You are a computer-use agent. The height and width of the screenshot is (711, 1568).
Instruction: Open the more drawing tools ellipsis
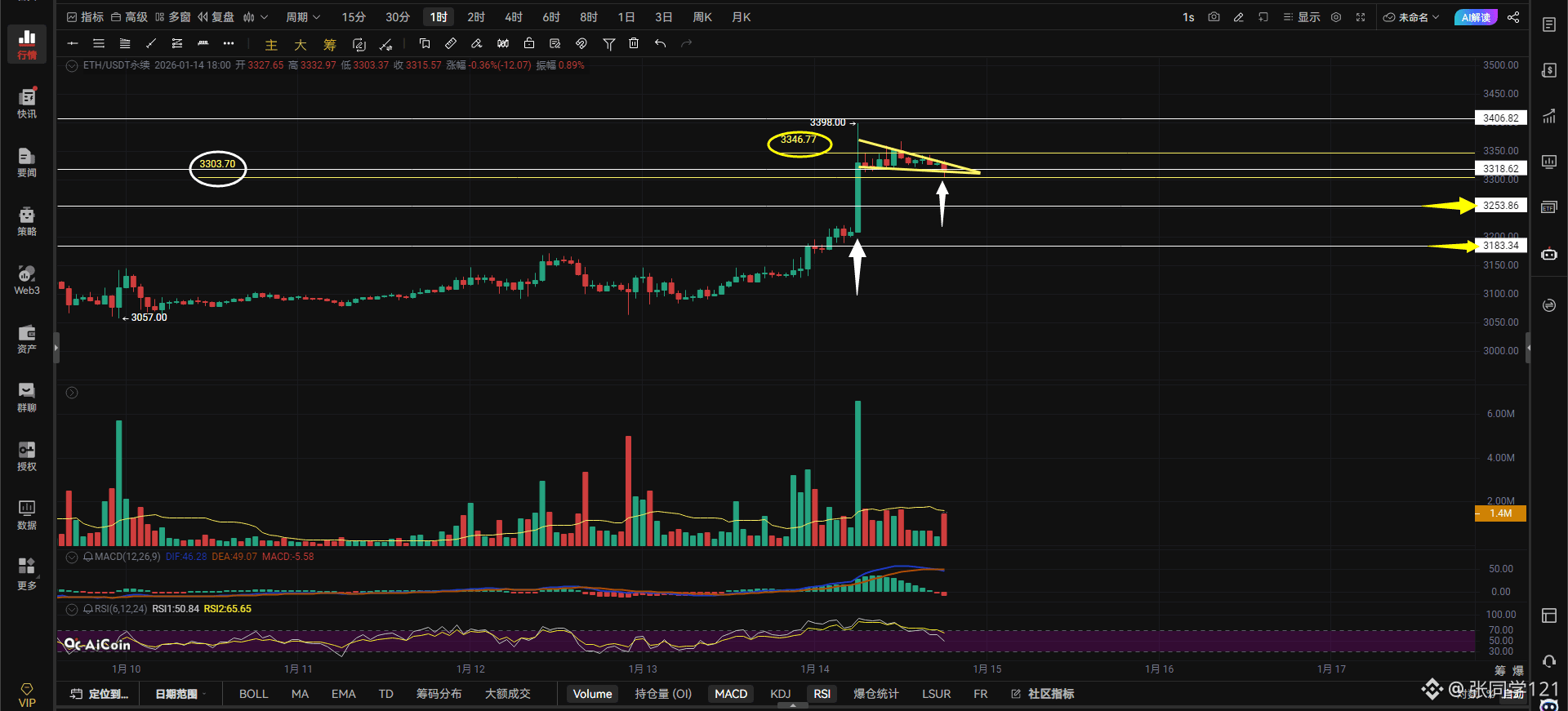(x=229, y=43)
